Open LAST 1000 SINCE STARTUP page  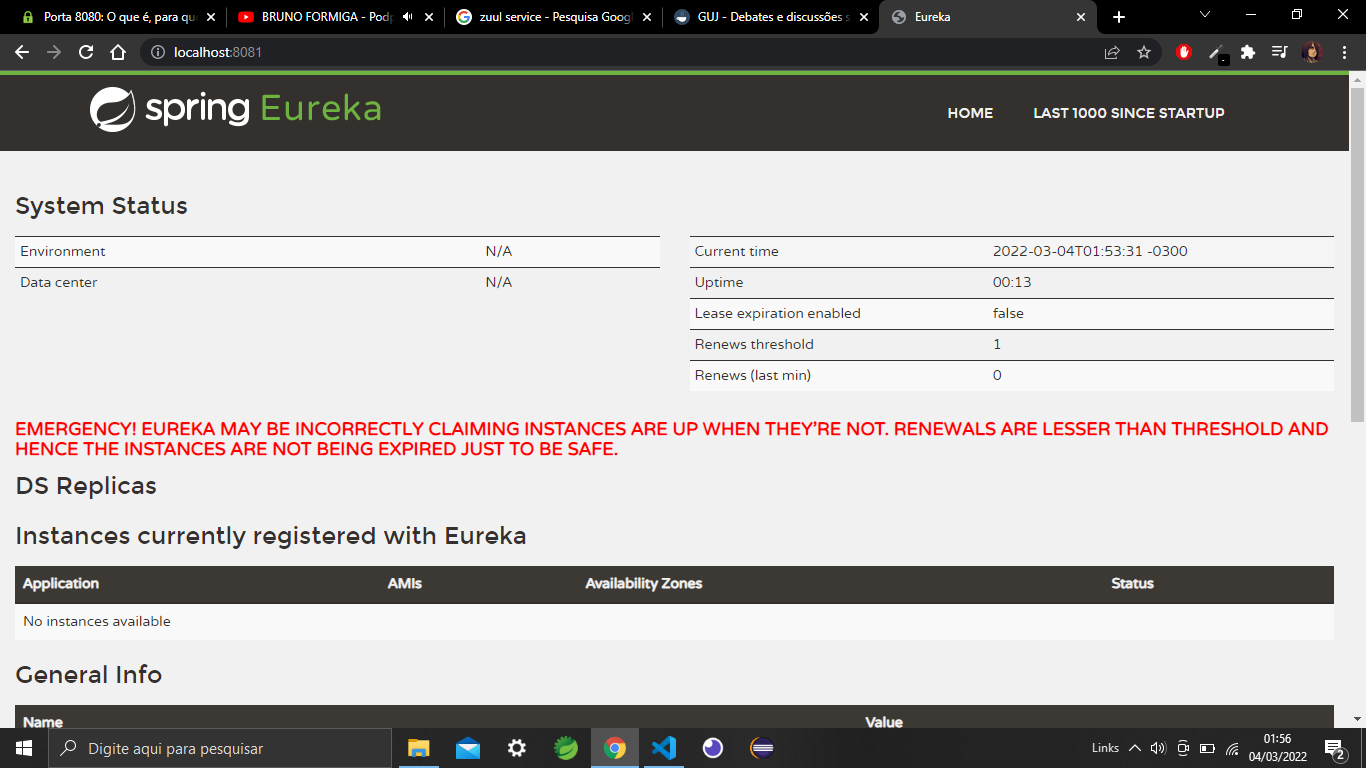[1129, 113]
